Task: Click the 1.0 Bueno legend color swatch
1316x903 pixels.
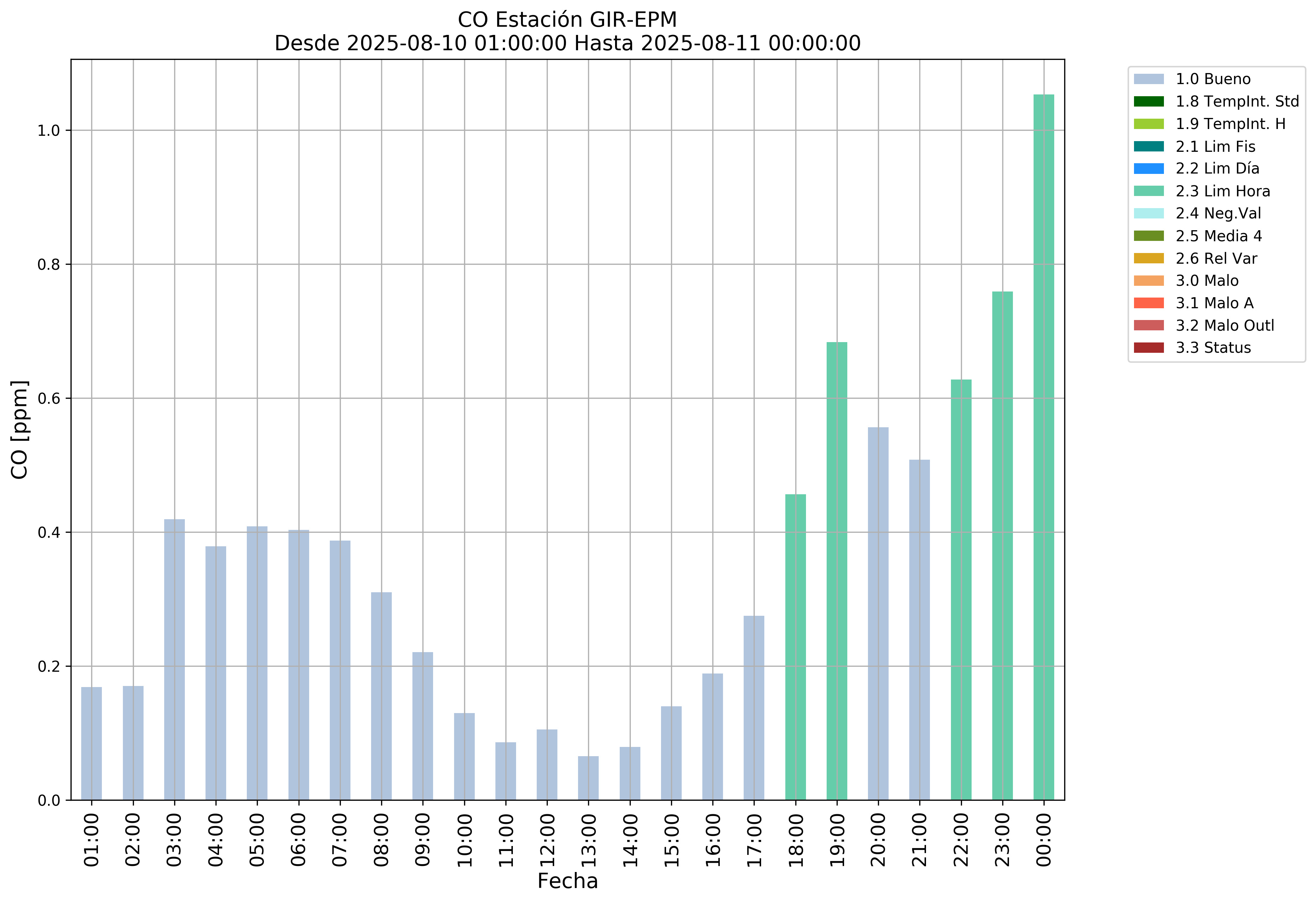Action: [1148, 79]
